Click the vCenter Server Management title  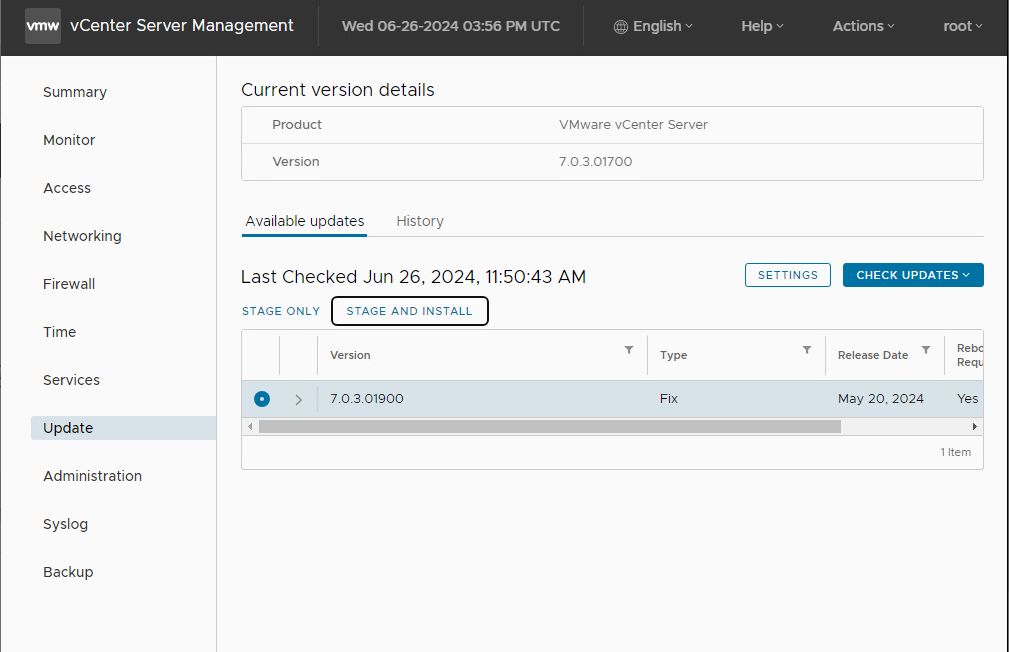pos(181,26)
